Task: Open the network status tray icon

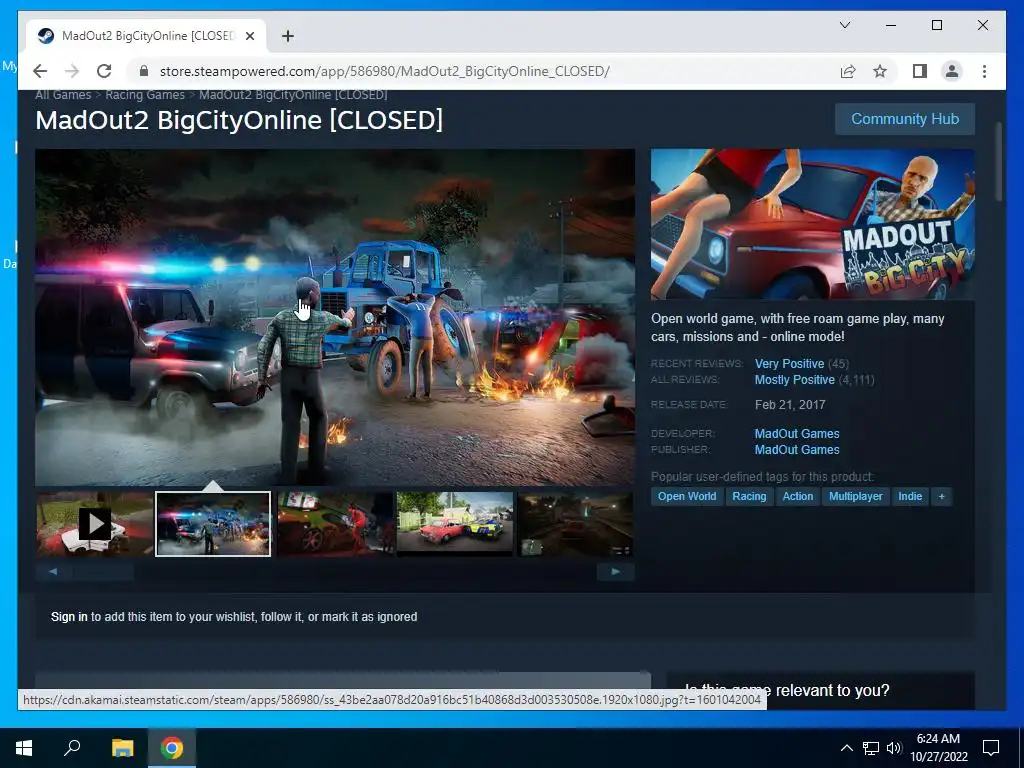Action: tap(871, 748)
